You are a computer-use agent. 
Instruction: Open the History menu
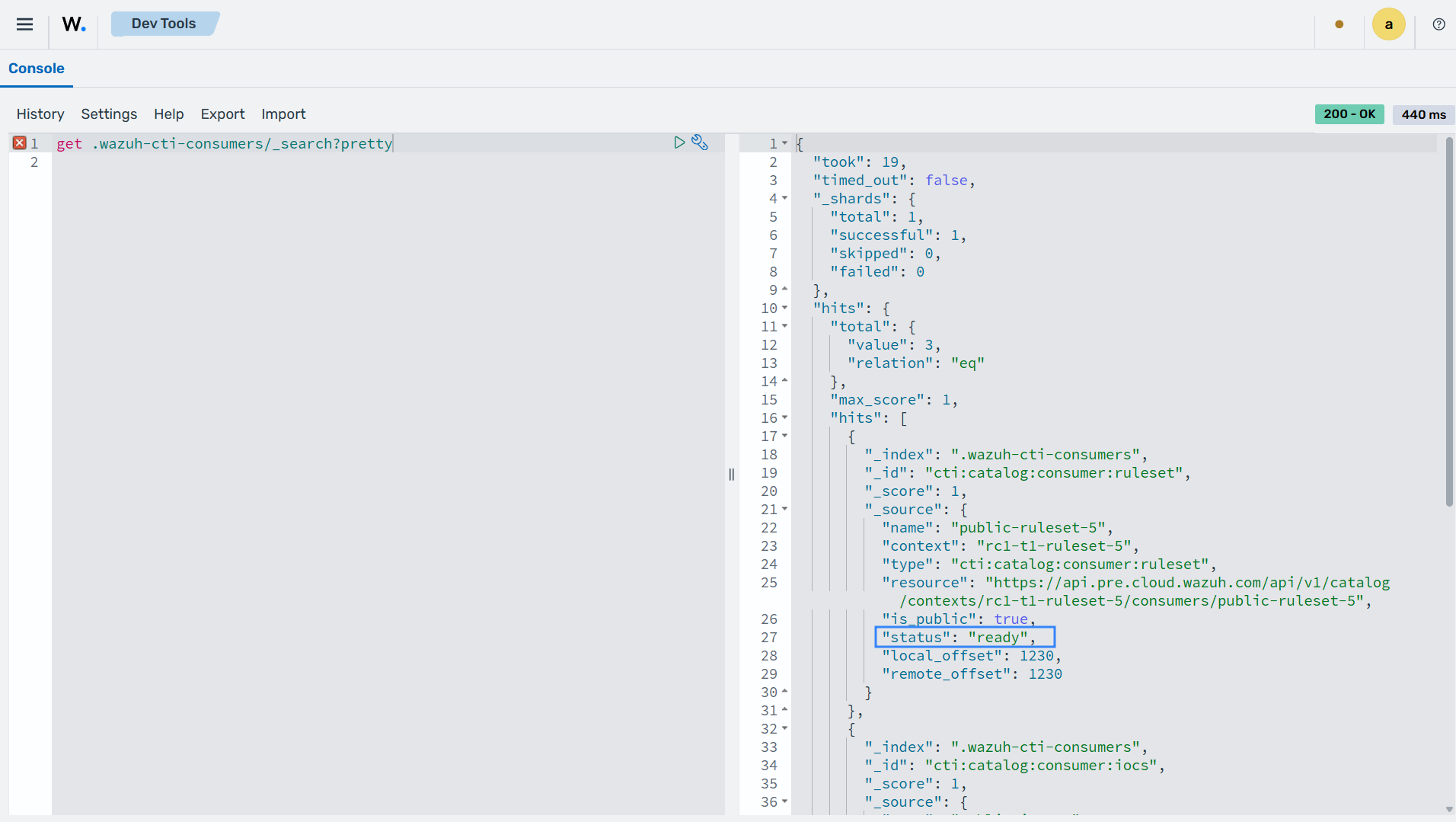40,114
